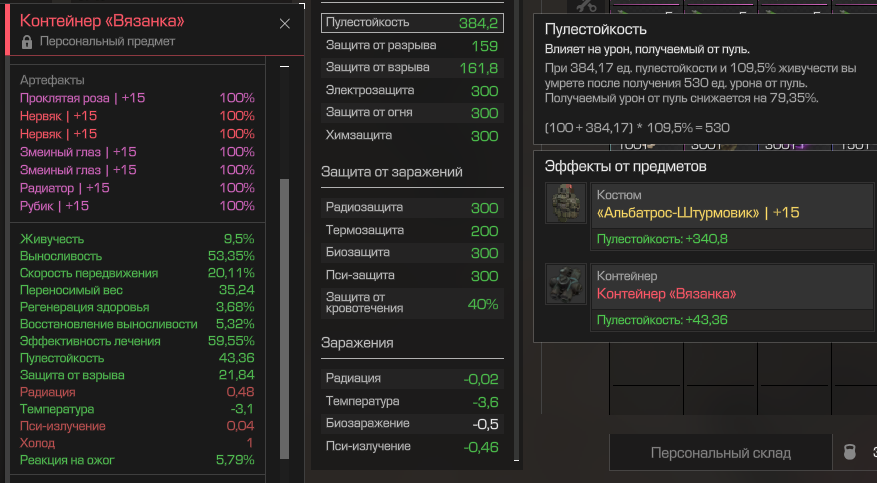This screenshot has width=877, height=483.
Task: Click the «Альбатрос-Штурмовик» | +15 suit name
Action: 698,213
